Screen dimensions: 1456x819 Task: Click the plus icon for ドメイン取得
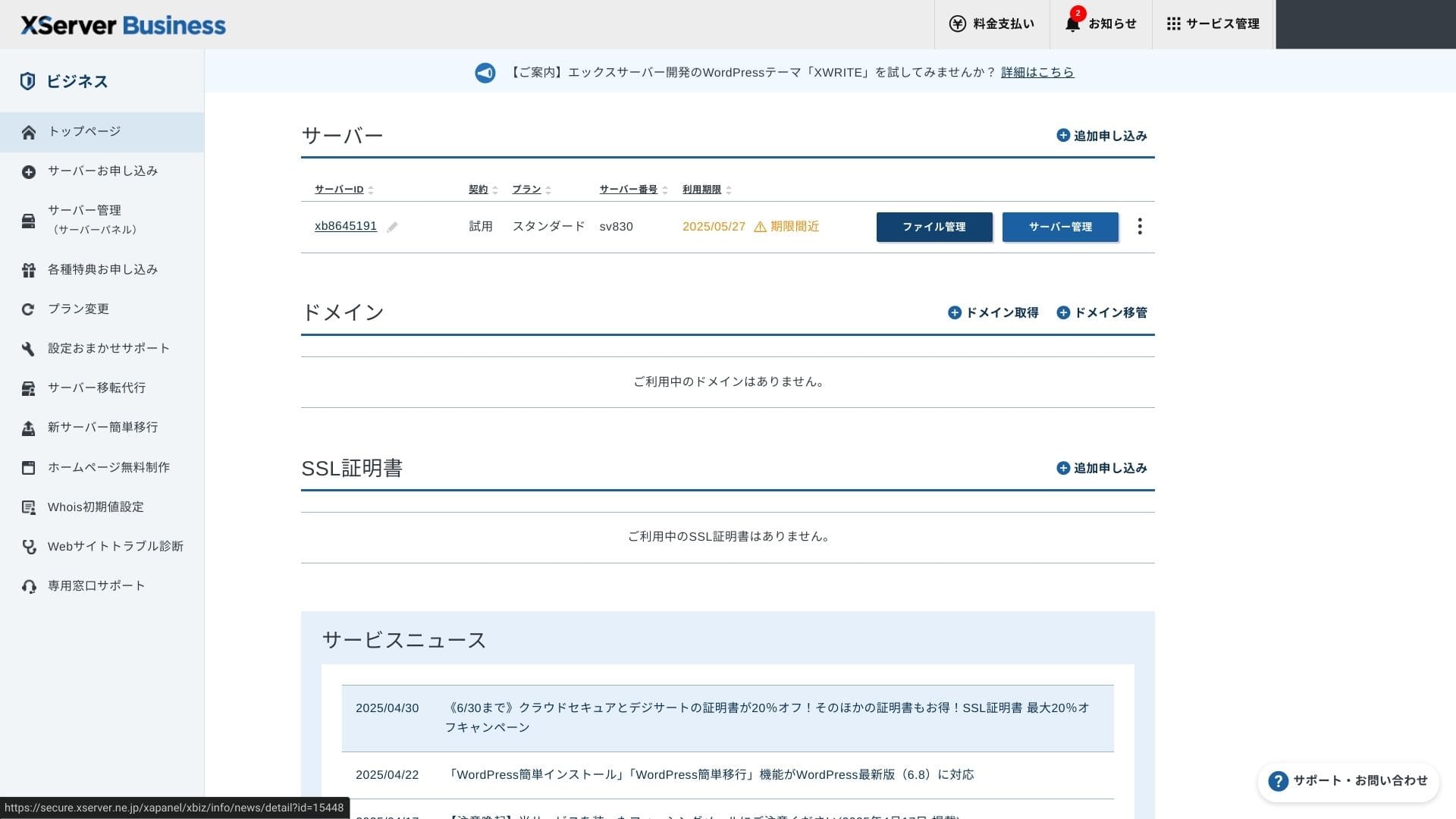click(x=955, y=312)
